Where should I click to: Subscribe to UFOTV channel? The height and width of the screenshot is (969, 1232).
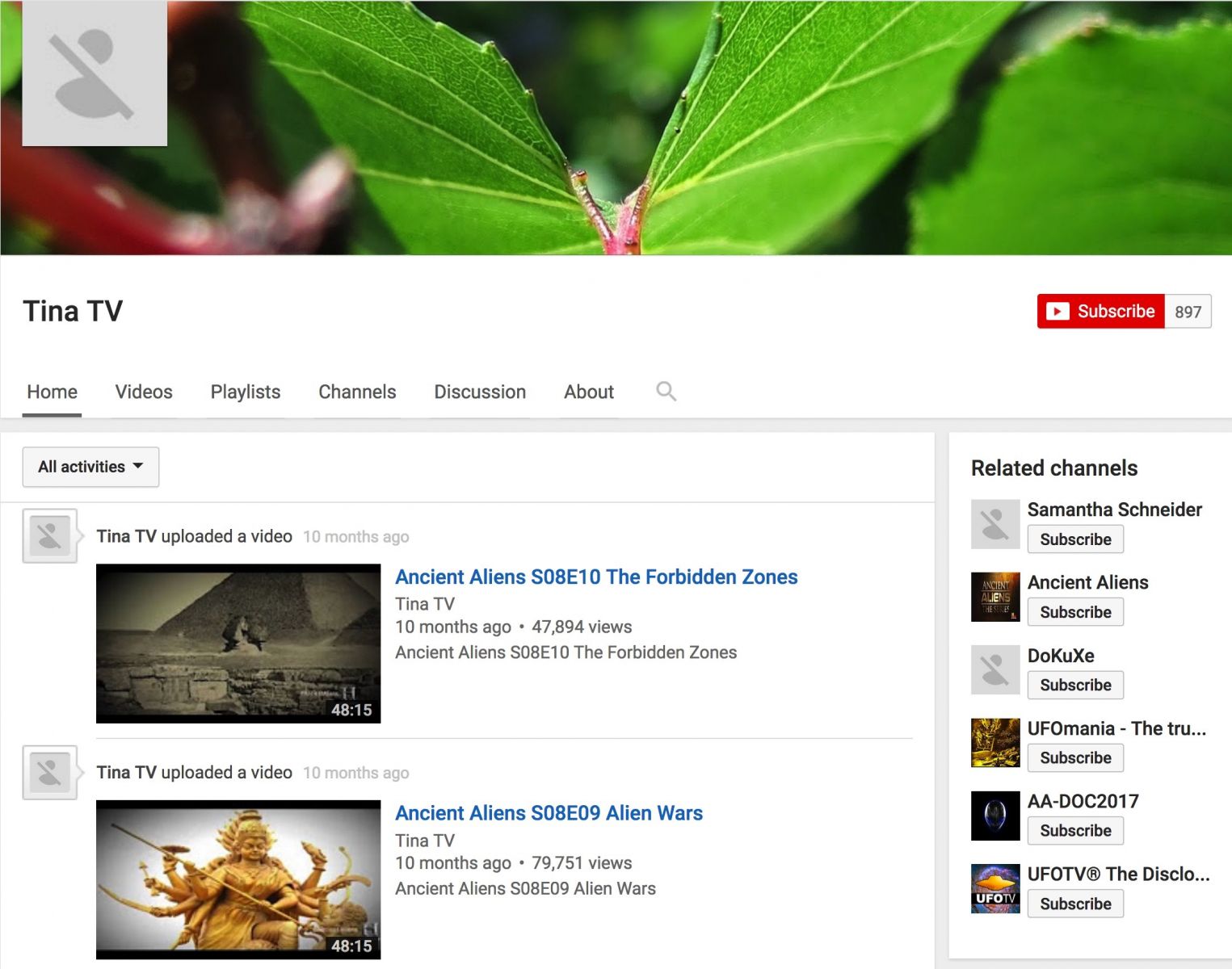point(1075,904)
